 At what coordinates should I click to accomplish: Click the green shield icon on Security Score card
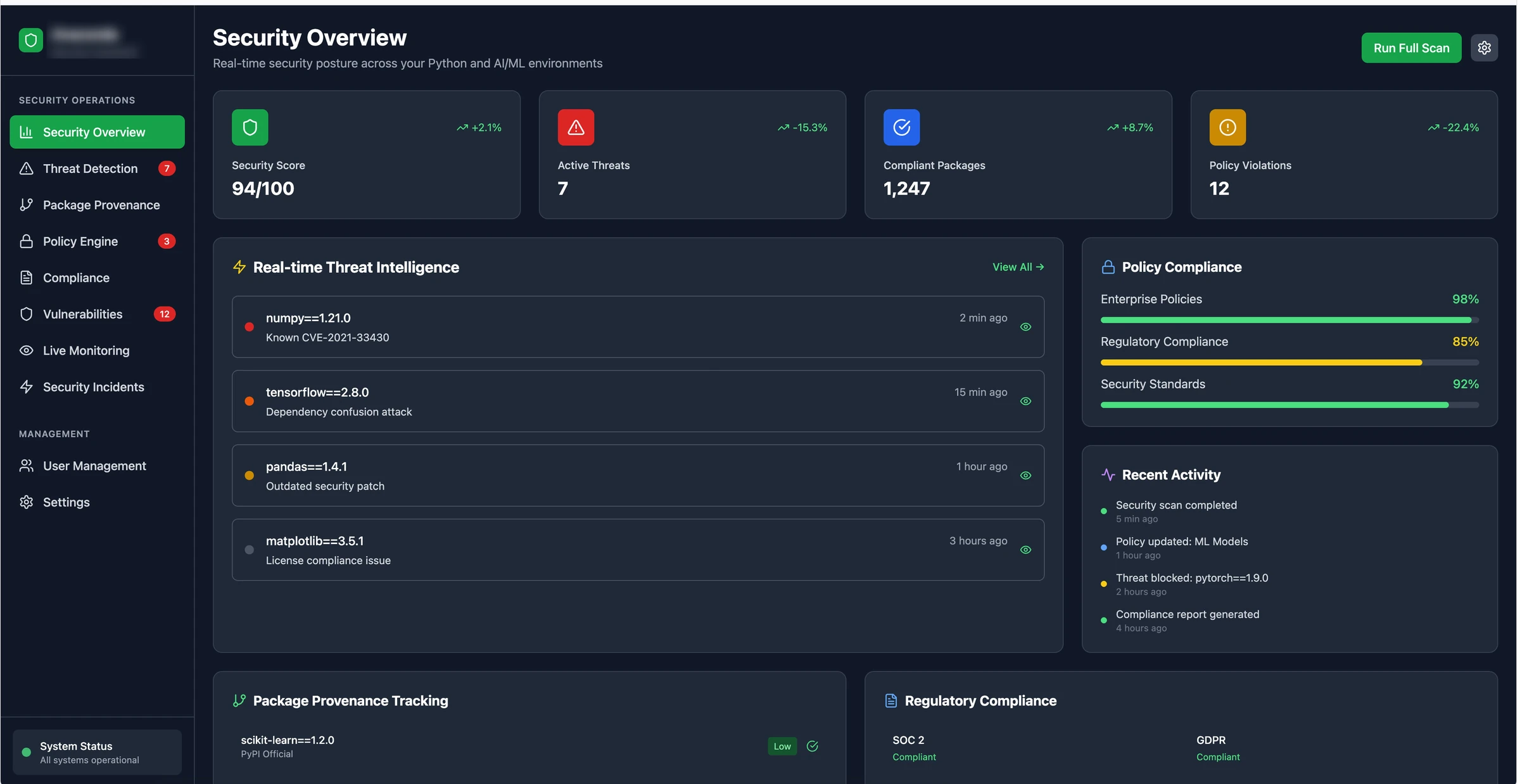coord(250,127)
